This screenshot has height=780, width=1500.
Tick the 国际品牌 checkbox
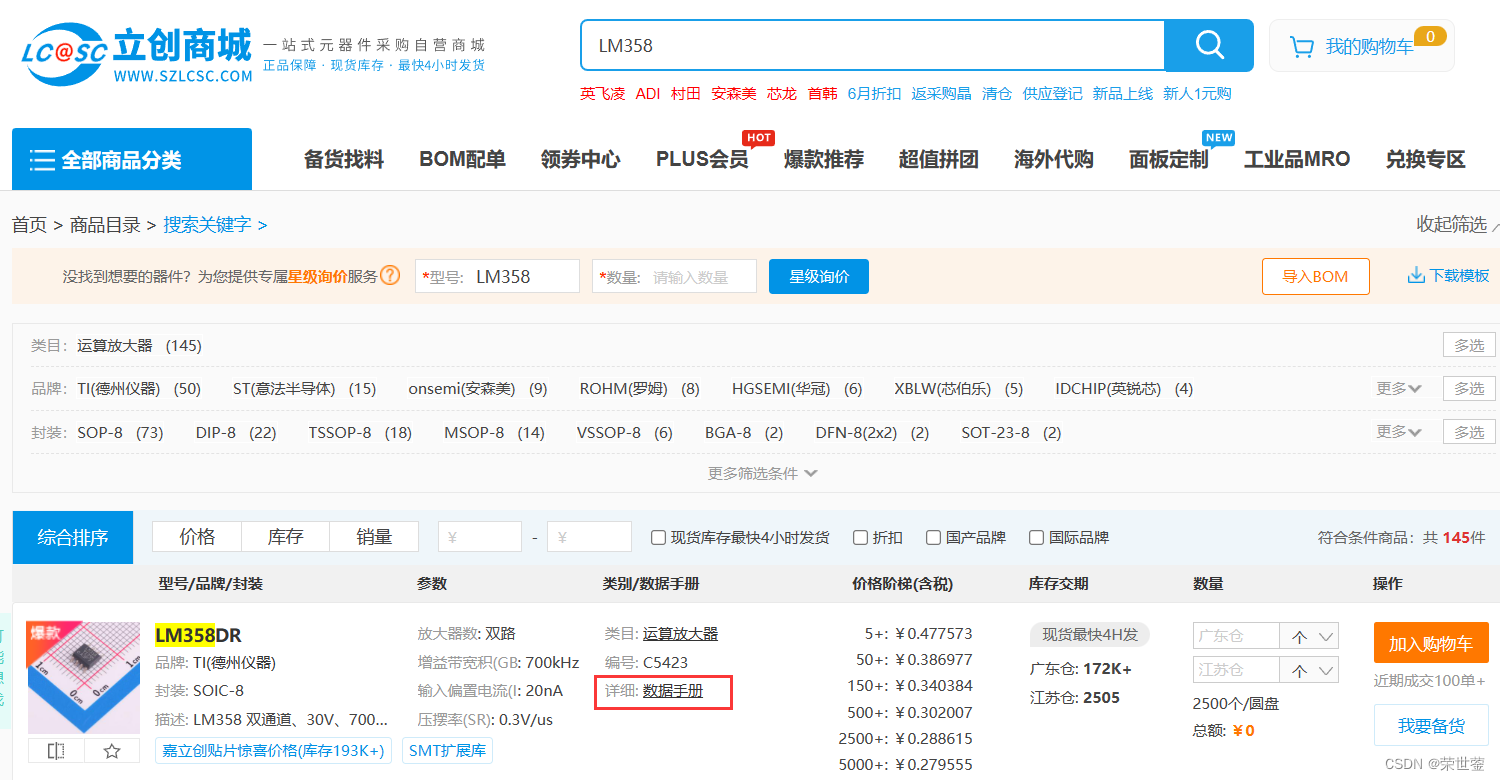(1036, 538)
